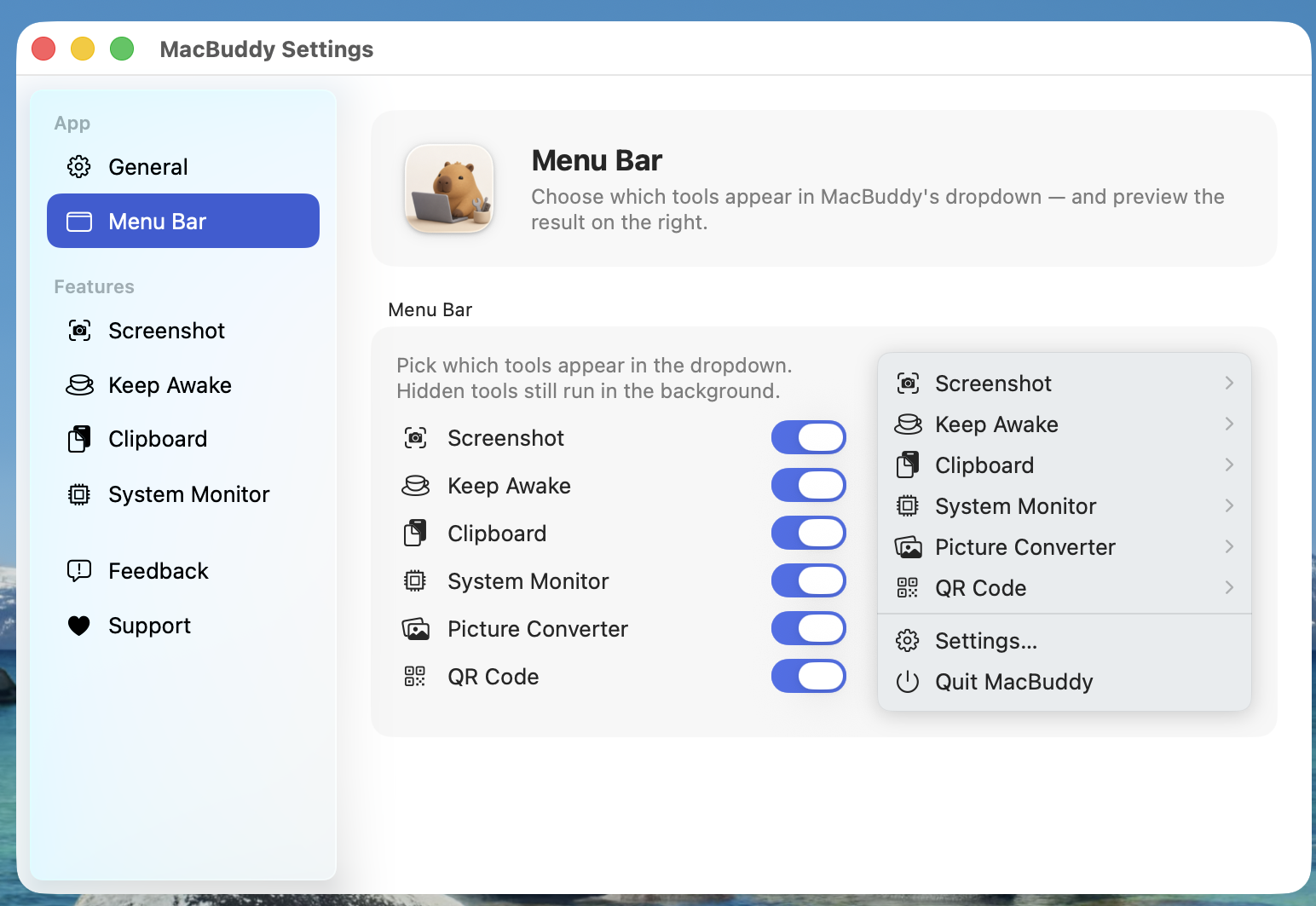Click the Keep Awake icon in dropdown preview
Viewport: 1316px width, 906px height.
[908, 424]
